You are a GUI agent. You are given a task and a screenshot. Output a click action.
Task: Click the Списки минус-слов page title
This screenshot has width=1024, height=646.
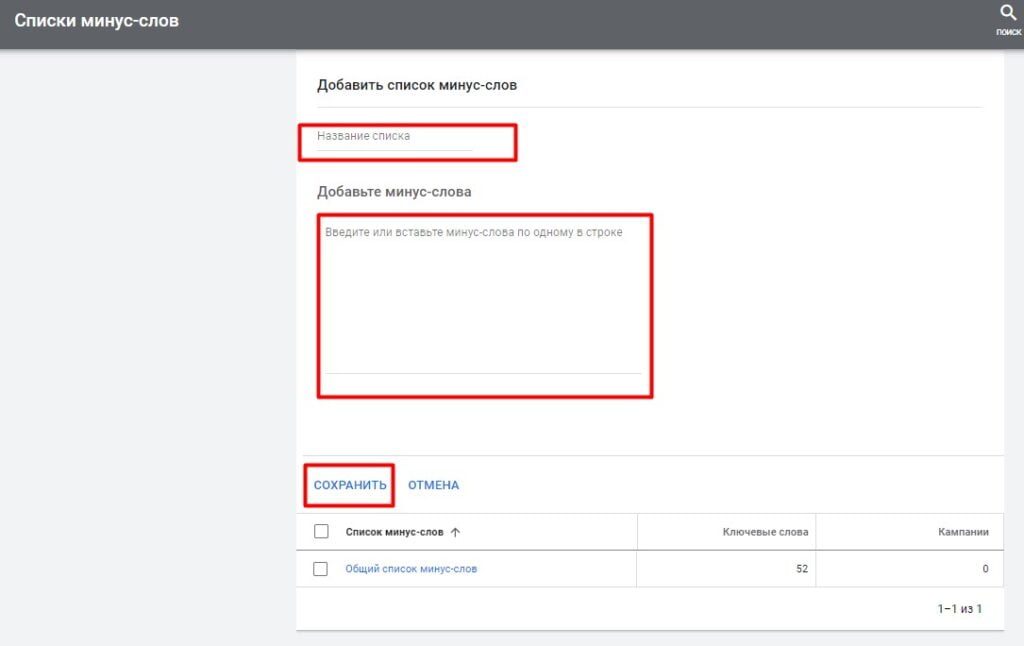pyautogui.click(x=97, y=21)
